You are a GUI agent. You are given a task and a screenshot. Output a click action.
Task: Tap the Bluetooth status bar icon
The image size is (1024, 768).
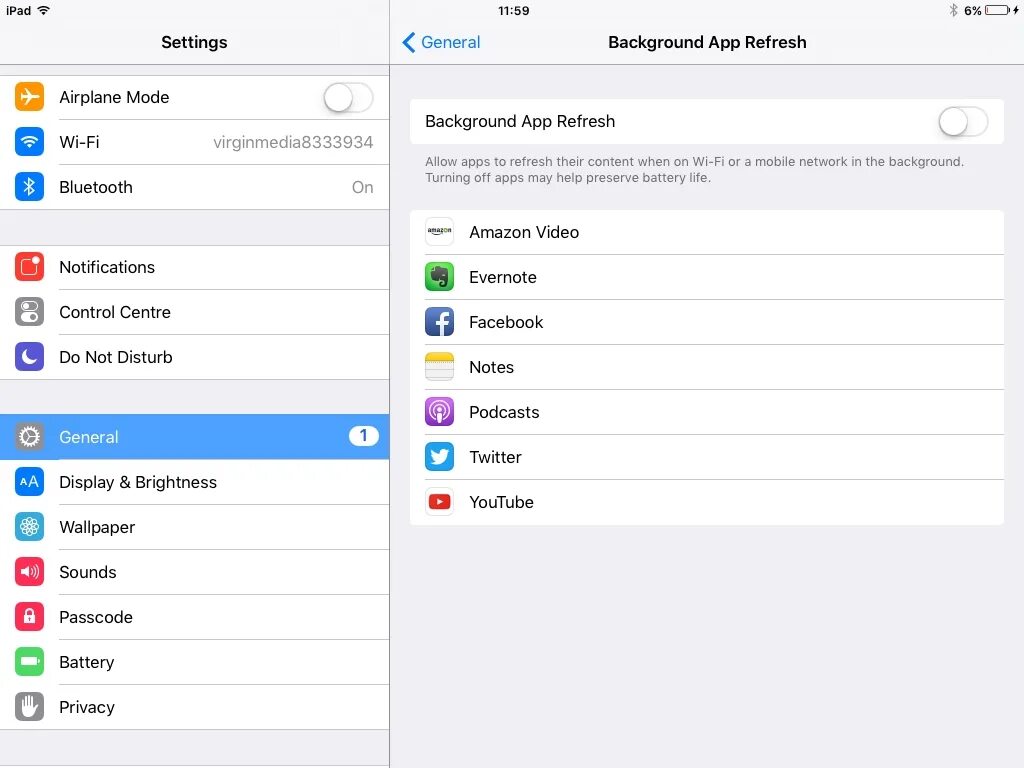(953, 10)
